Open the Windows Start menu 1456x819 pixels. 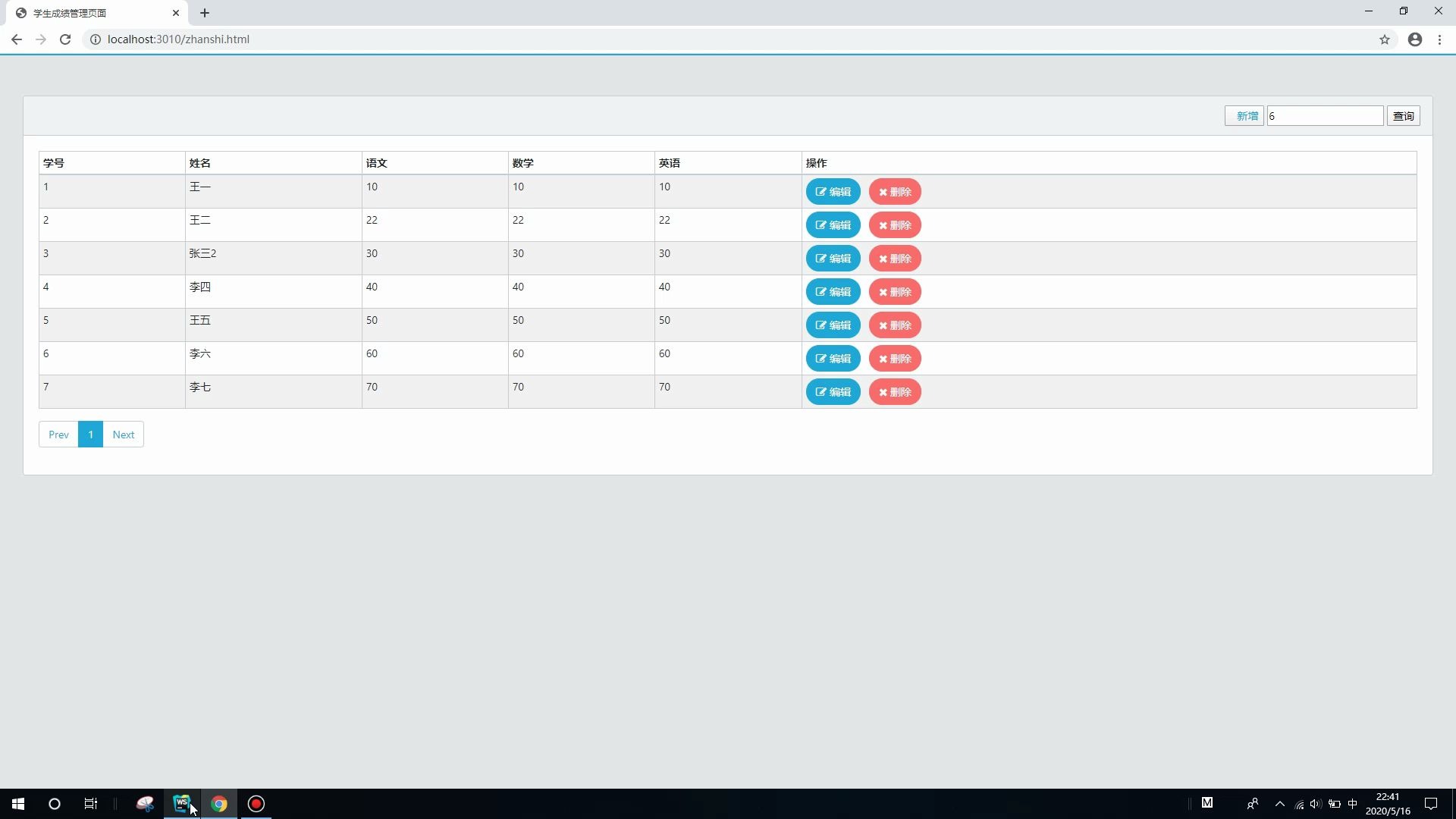[x=18, y=804]
